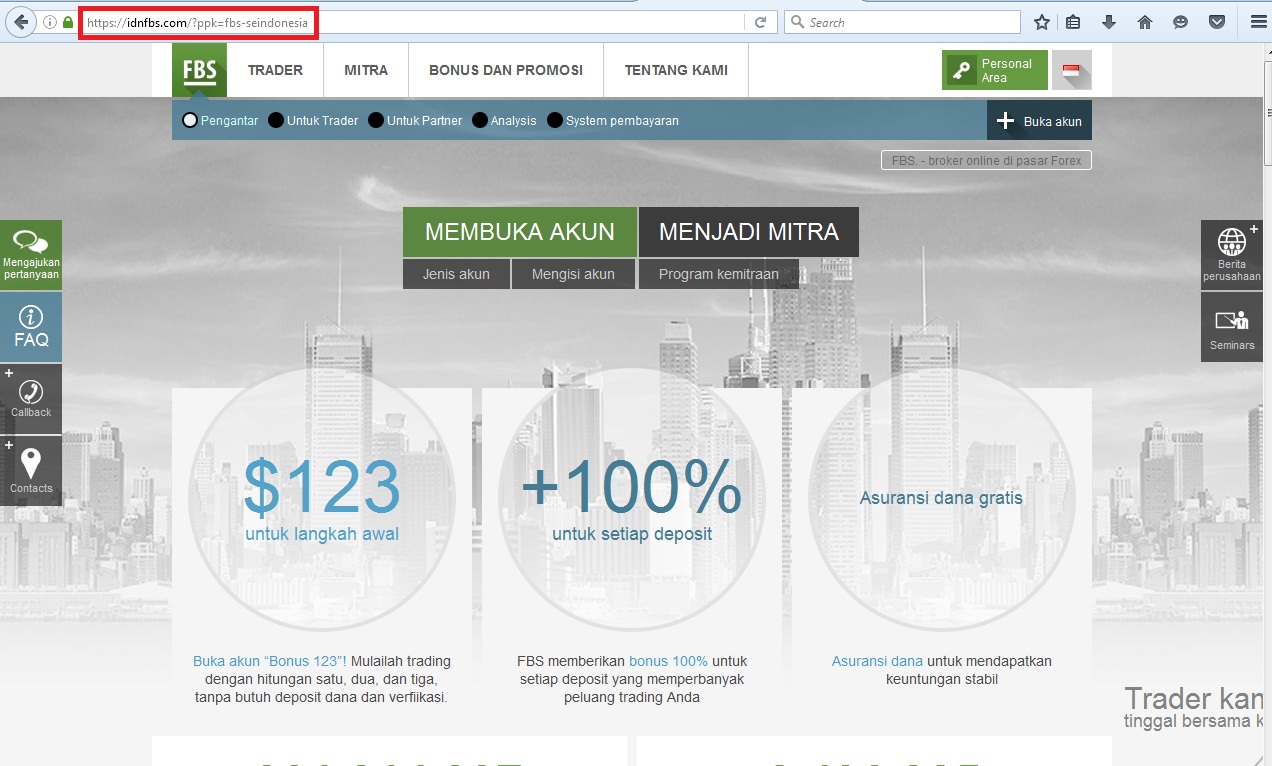Click the green padlock security icon
Screen dimensions: 1272x766
click(x=68, y=22)
